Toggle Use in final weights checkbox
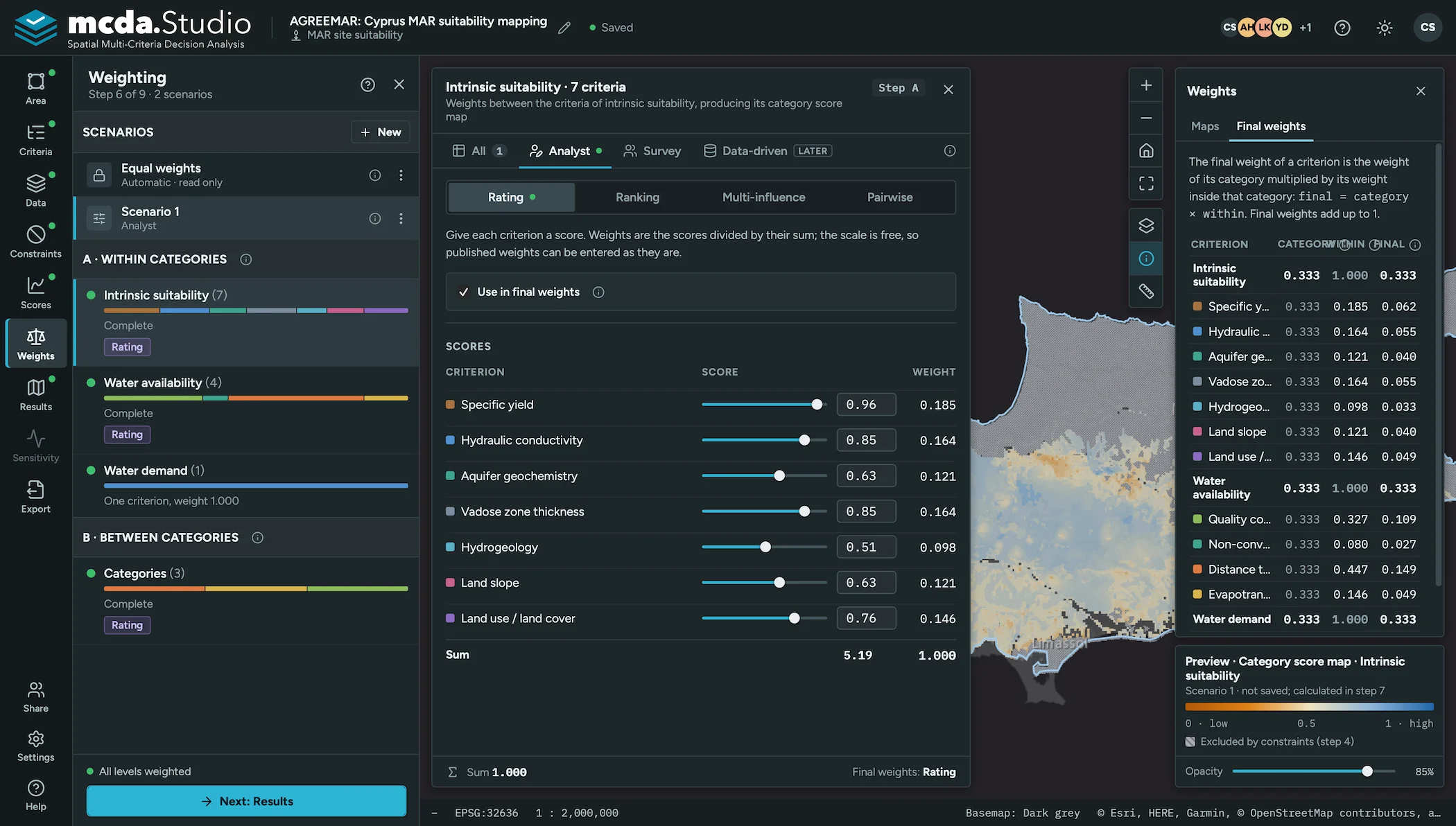The width and height of the screenshot is (1456, 826). pos(464,292)
